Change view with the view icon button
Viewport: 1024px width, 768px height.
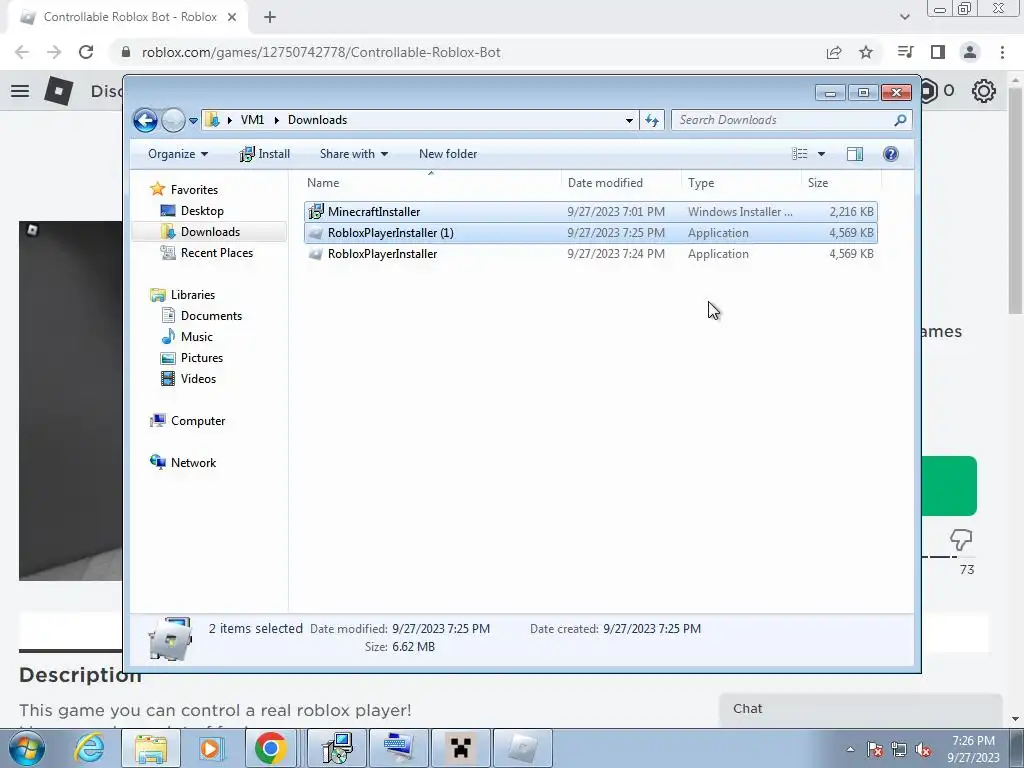coord(799,154)
